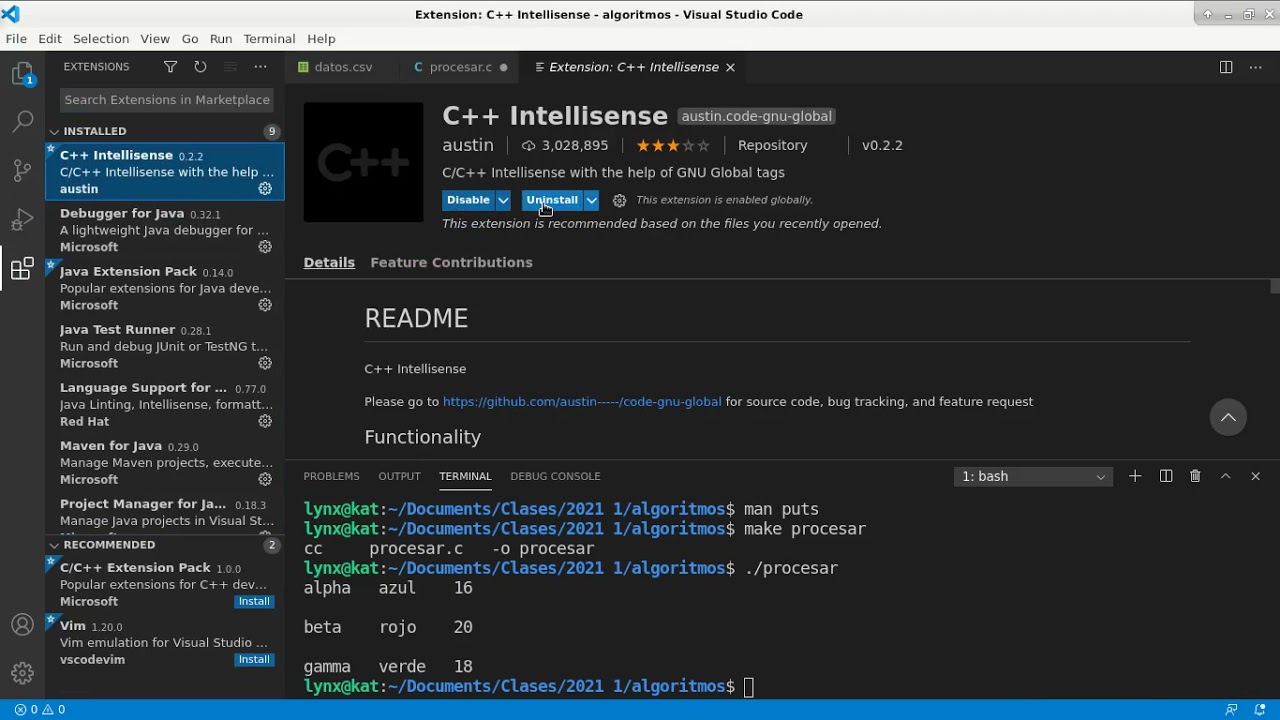1280x720 pixels.
Task: Show errors and warnings in status bar
Action: coord(40,709)
